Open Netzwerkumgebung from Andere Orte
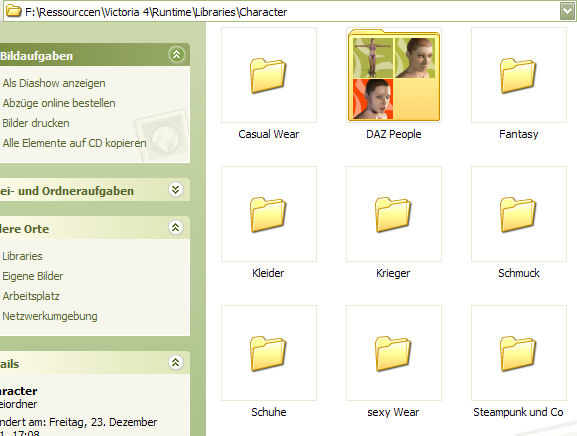The image size is (577, 436). (50, 316)
